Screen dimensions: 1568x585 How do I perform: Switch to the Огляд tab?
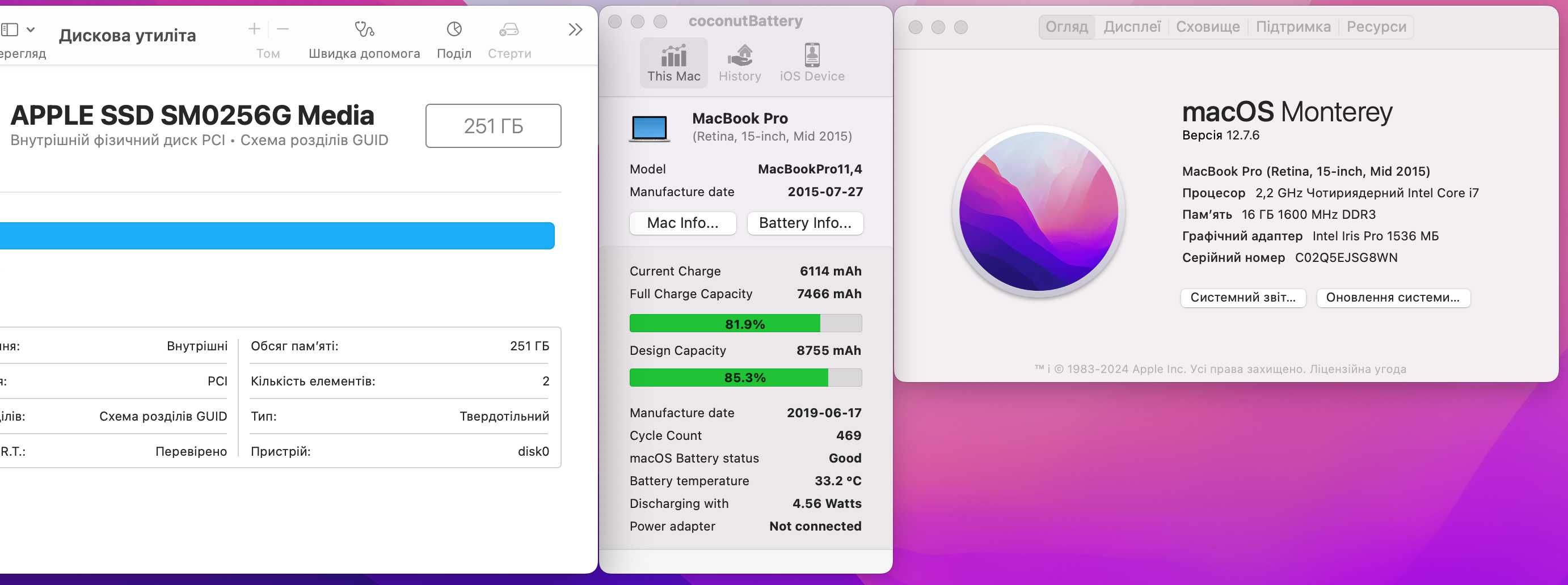[x=1067, y=27]
